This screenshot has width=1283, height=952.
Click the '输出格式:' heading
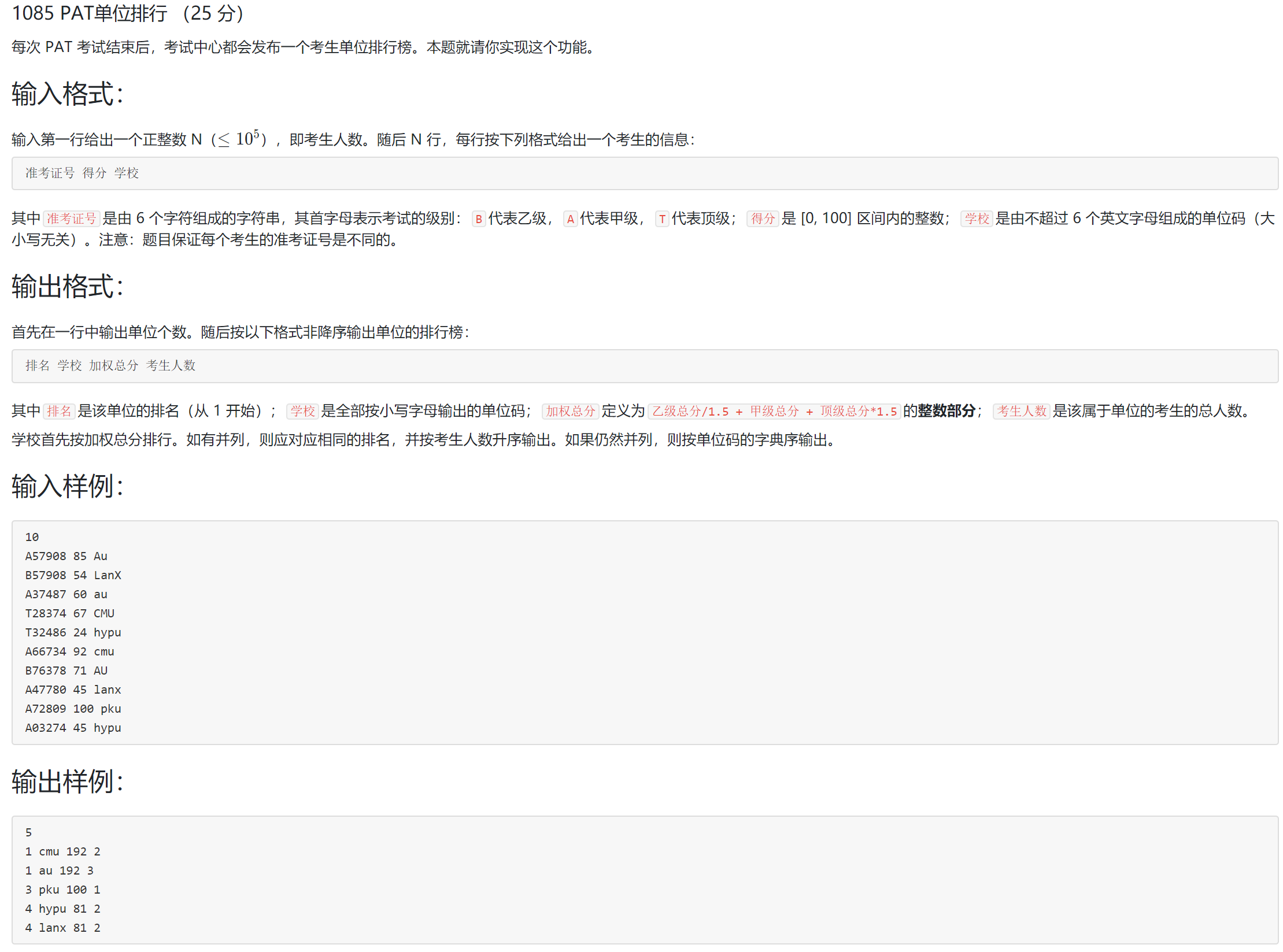point(68,286)
